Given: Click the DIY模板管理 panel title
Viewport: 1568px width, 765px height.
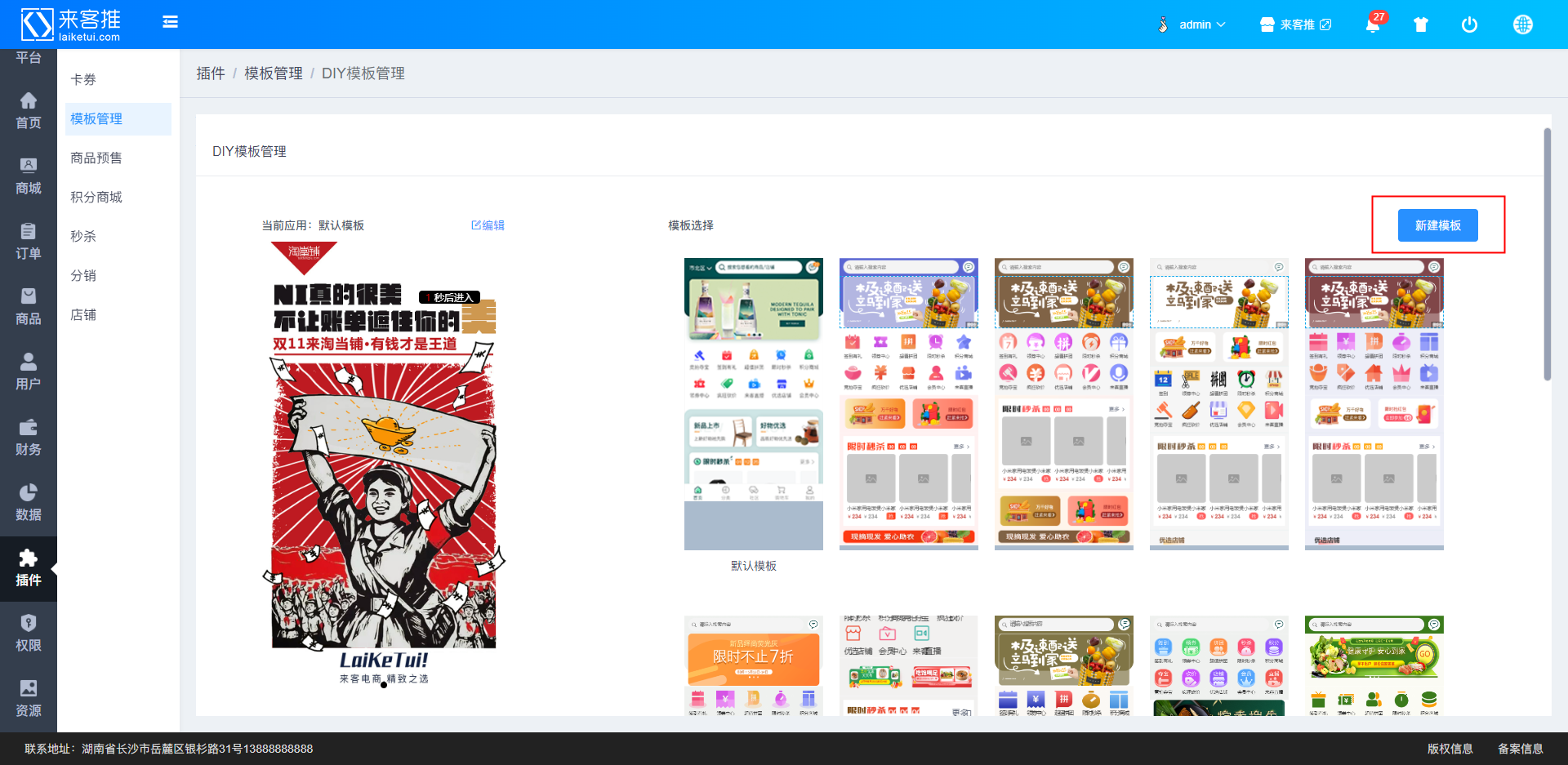Looking at the screenshot, I should [x=249, y=151].
